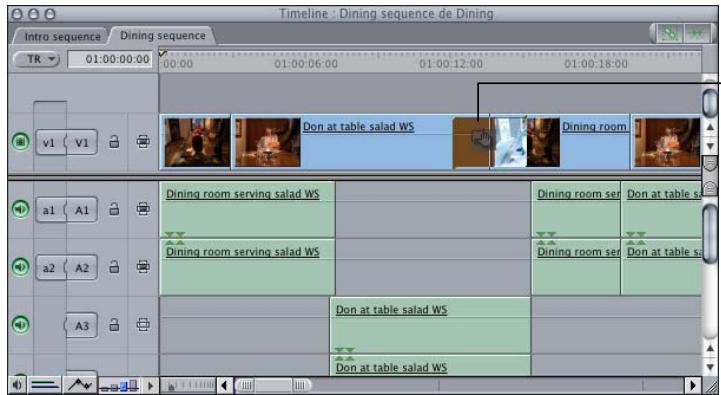This screenshot has height=395, width=721.
Task: Lock the A3 audio track
Action: (114, 325)
